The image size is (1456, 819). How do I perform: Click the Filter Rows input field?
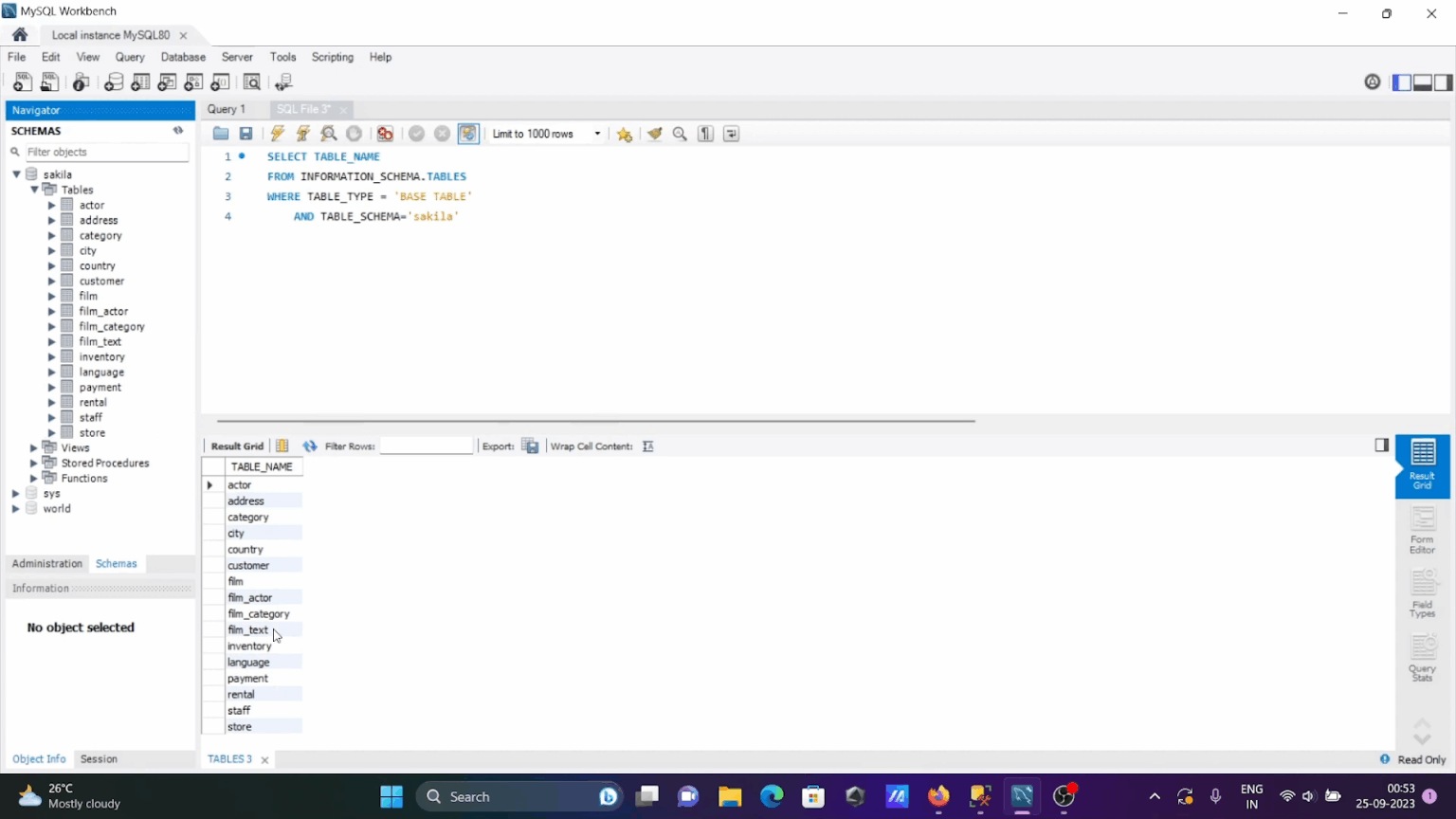pos(426,446)
